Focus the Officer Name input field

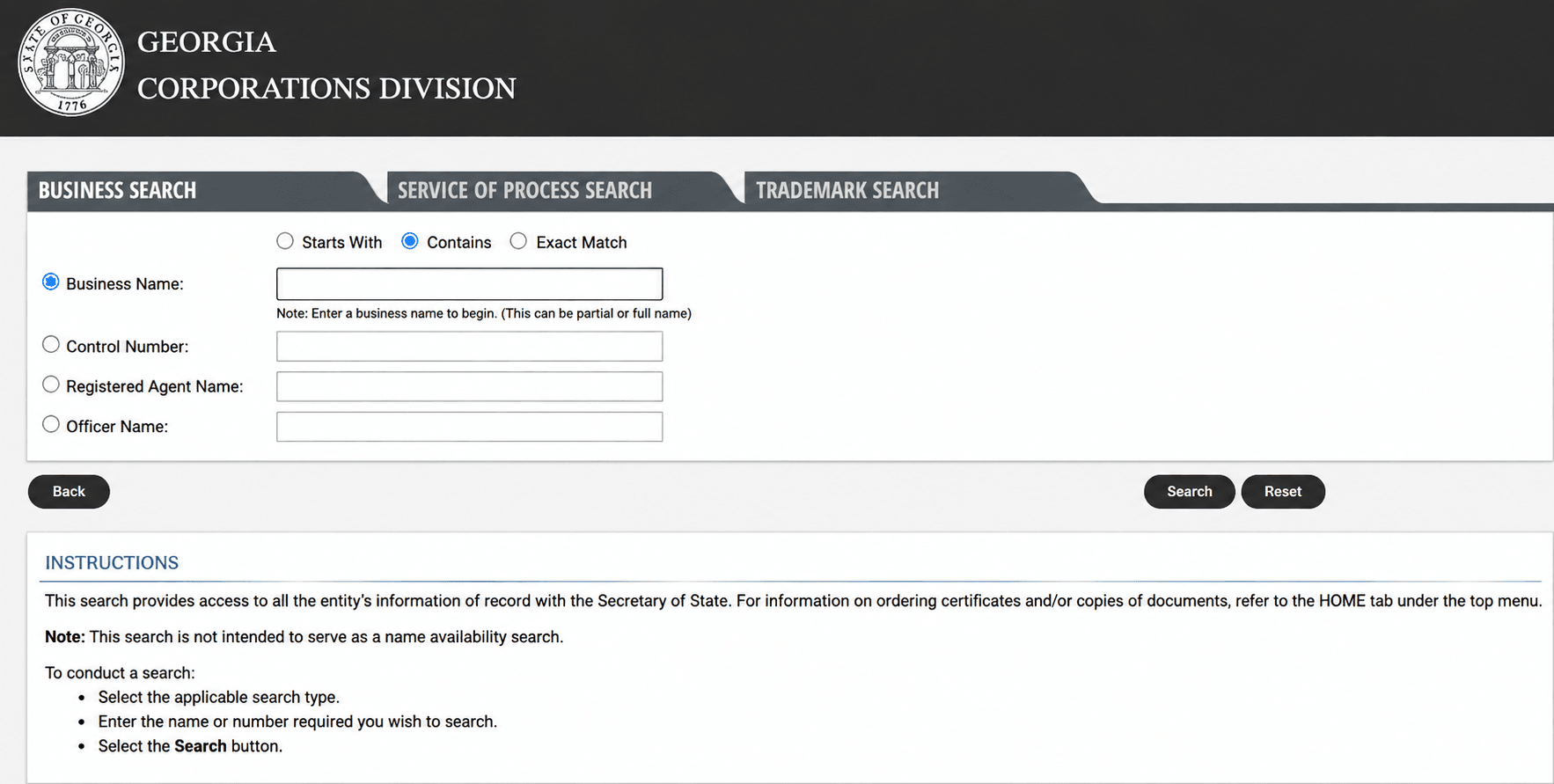click(469, 427)
